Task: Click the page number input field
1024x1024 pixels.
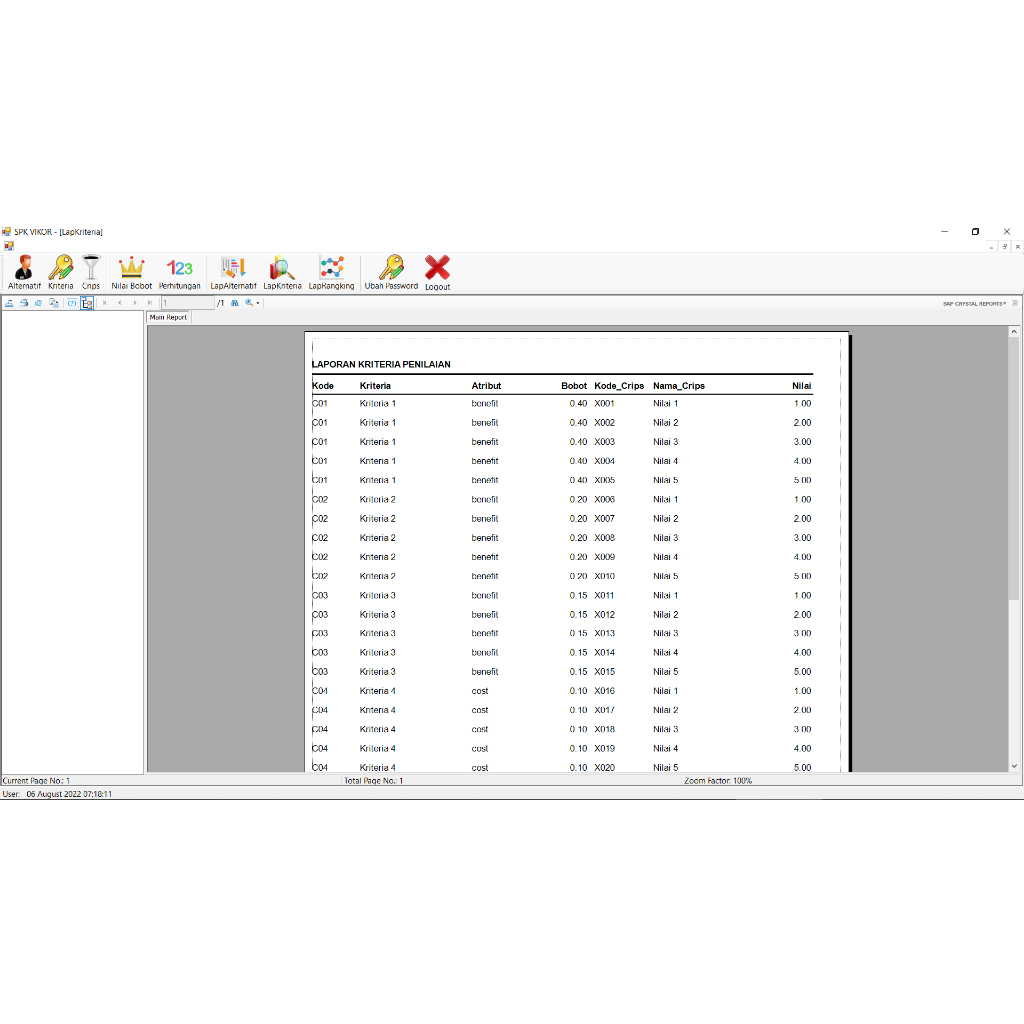Action: point(187,303)
